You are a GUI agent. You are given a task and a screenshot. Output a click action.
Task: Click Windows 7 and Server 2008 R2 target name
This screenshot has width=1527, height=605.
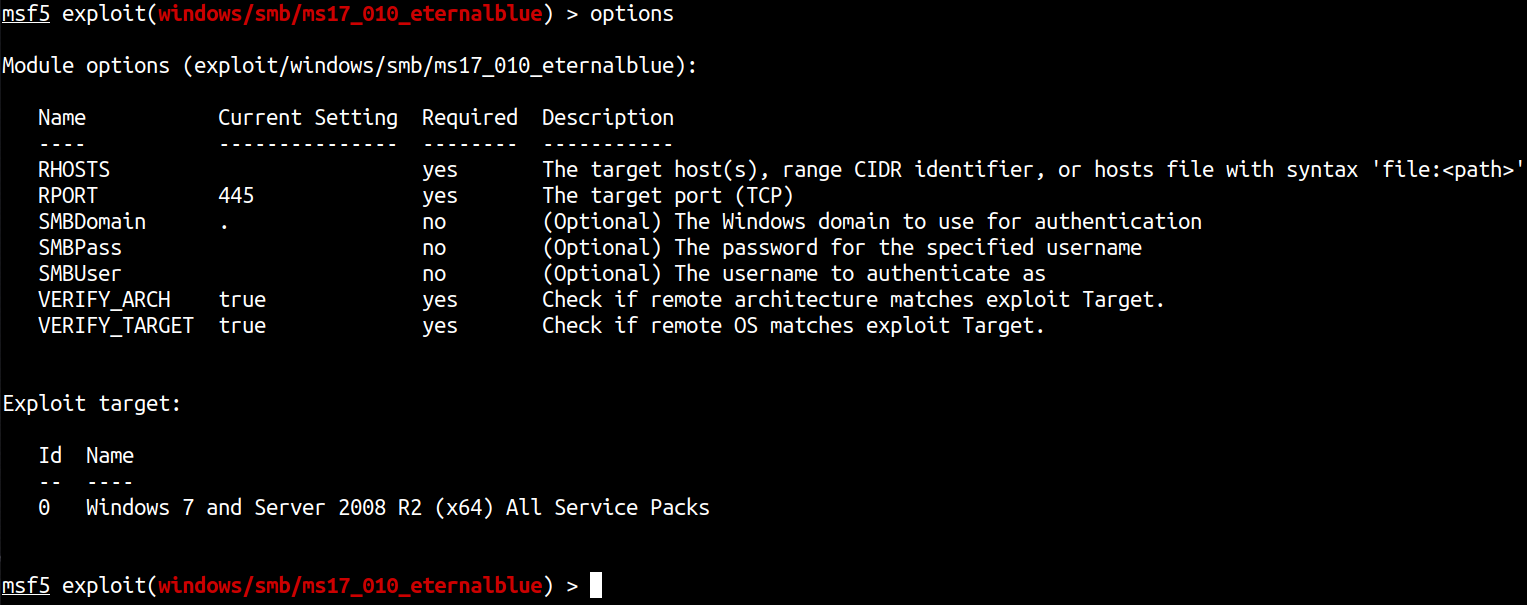tap(398, 508)
